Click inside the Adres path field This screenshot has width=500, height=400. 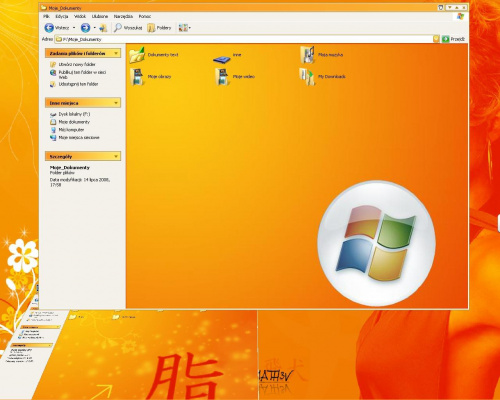click(x=247, y=39)
